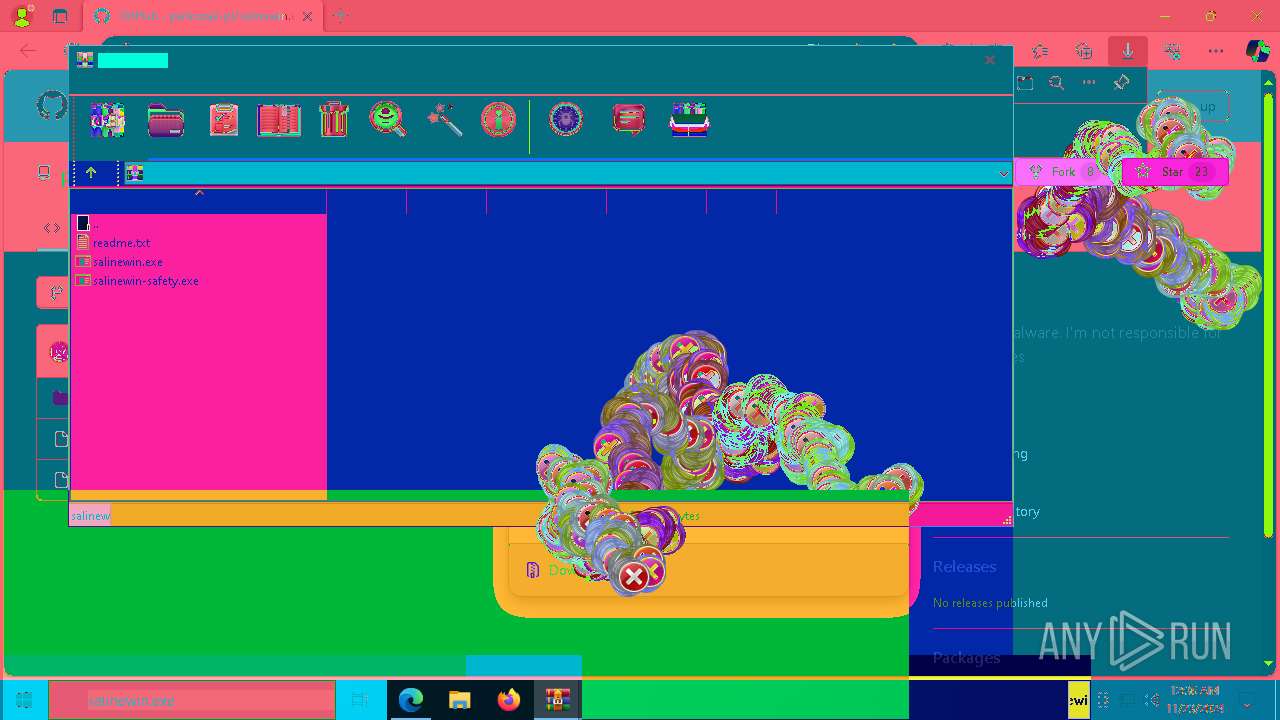
Task: Select salinewin-safety.exe in the file list
Action: click(145, 281)
